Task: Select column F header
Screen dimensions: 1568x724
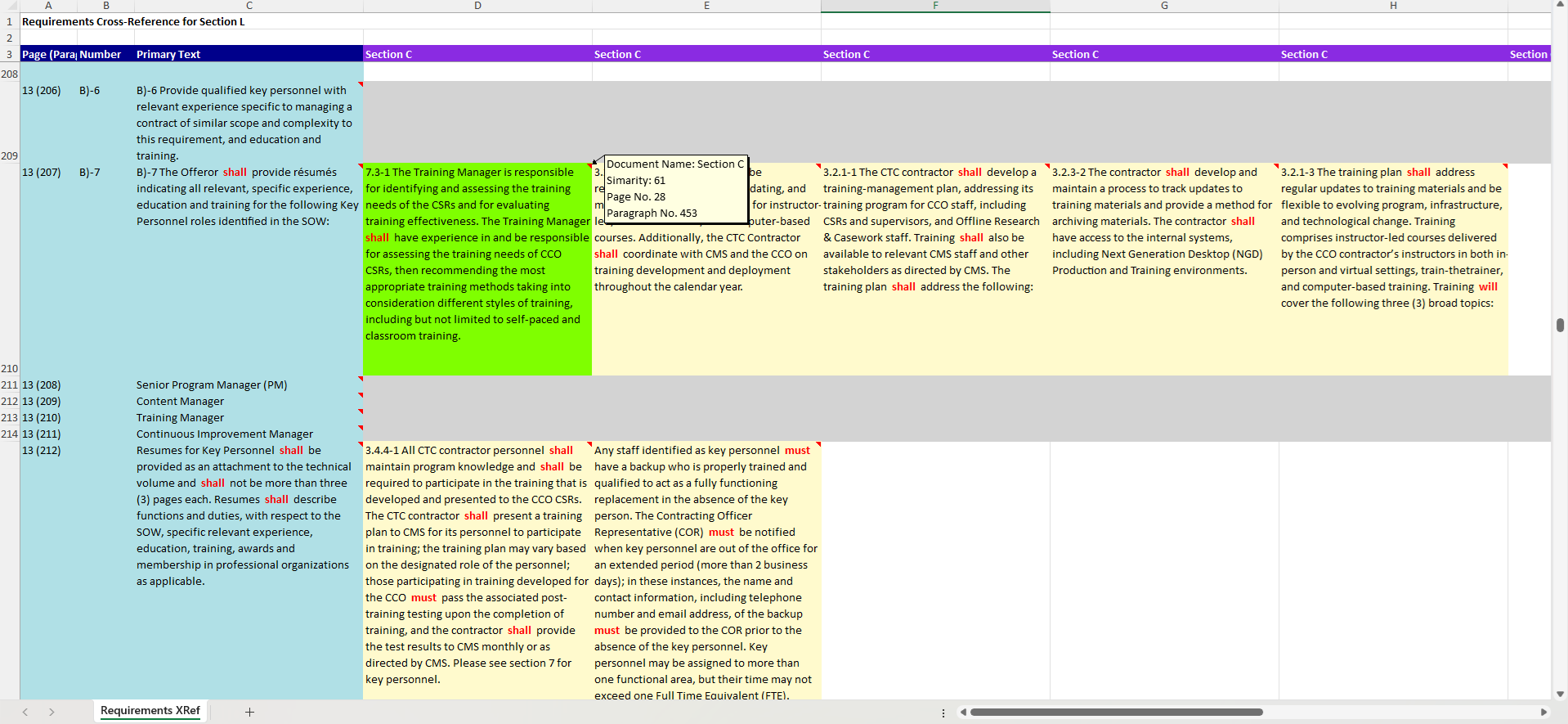Action: [x=935, y=6]
